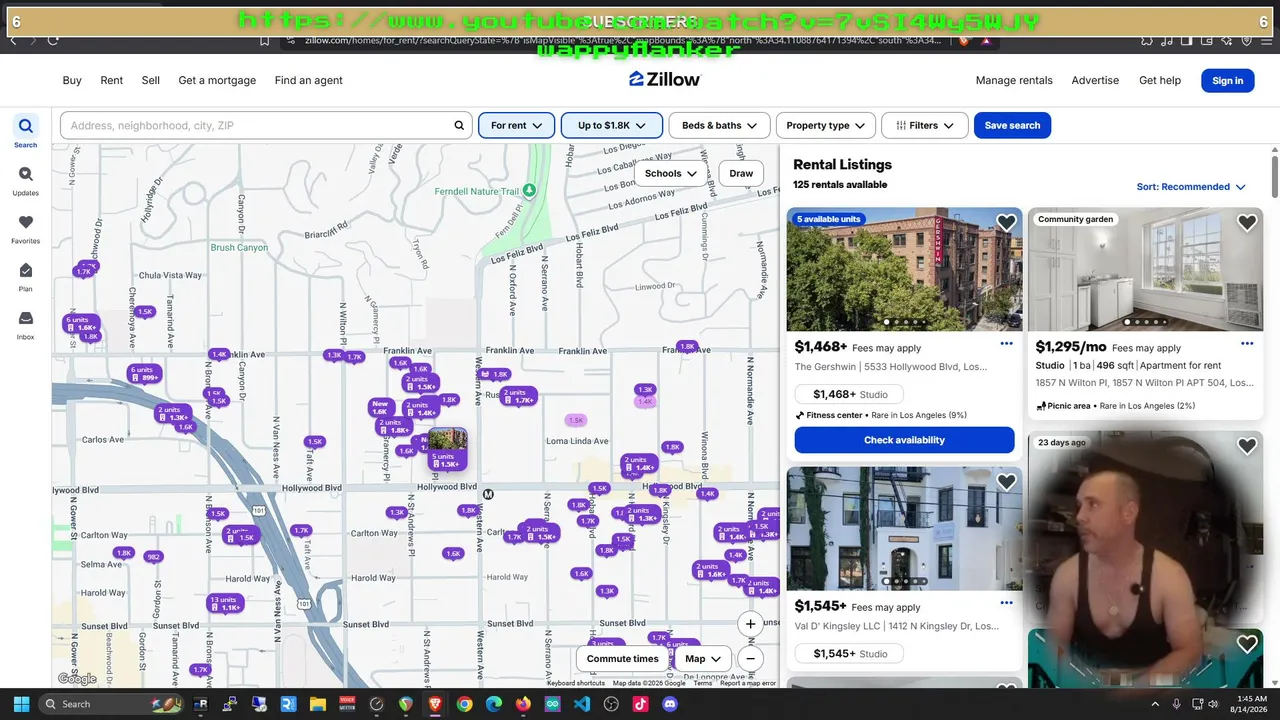Open Brave browser from the taskbar
The image size is (1280, 720).
(435, 704)
